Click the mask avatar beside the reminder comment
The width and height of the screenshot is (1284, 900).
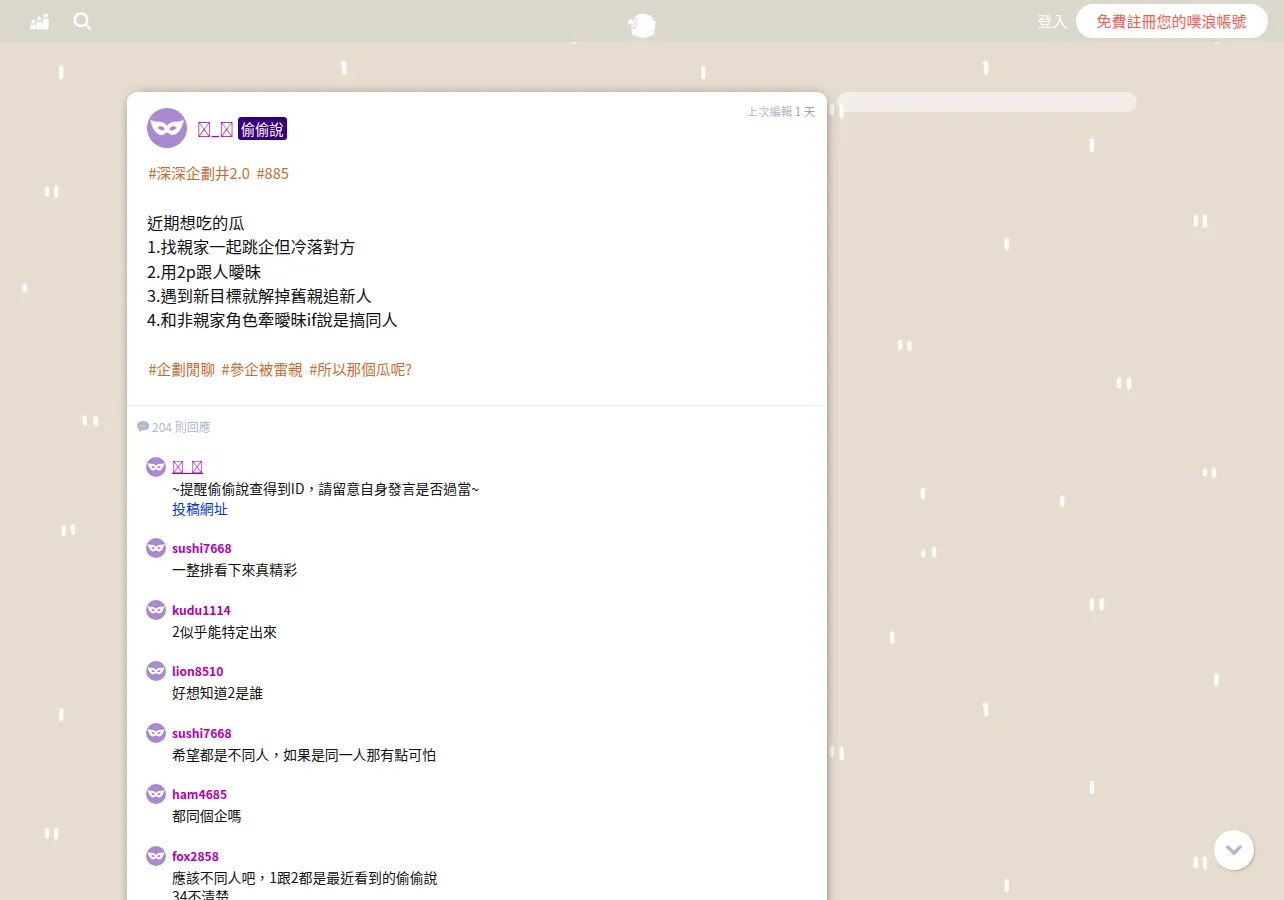point(156,467)
